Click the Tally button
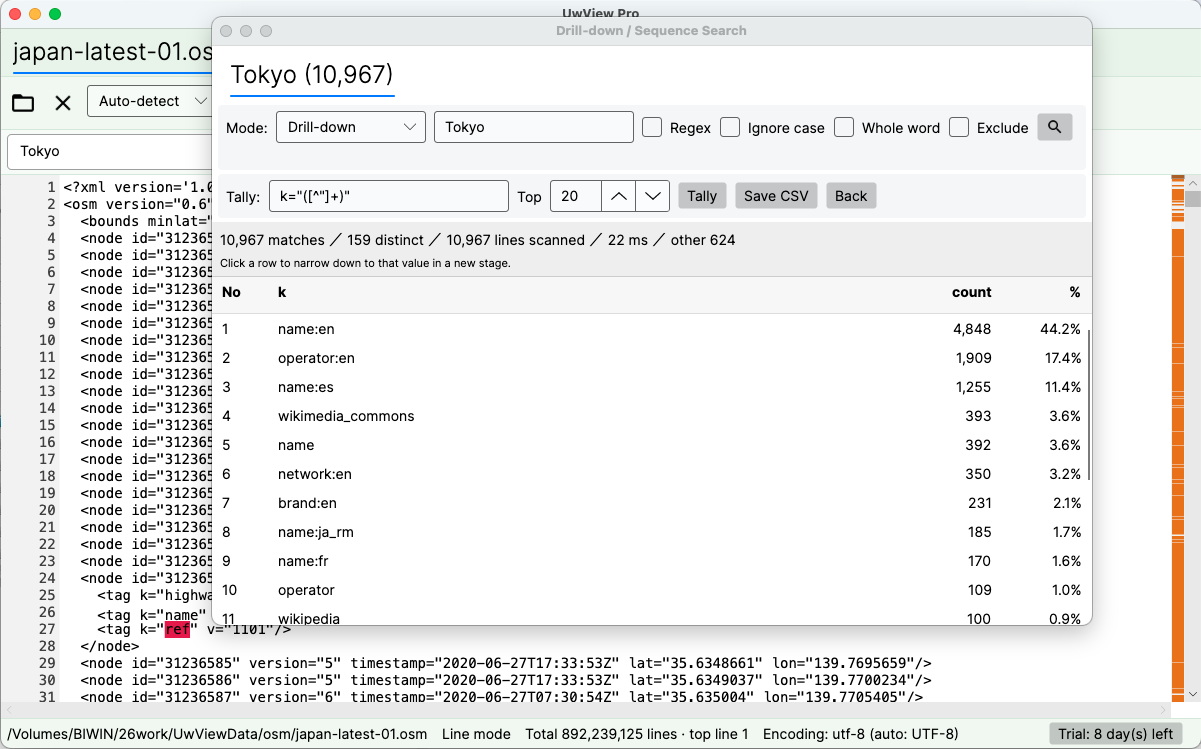This screenshot has height=749, width=1201. point(701,196)
